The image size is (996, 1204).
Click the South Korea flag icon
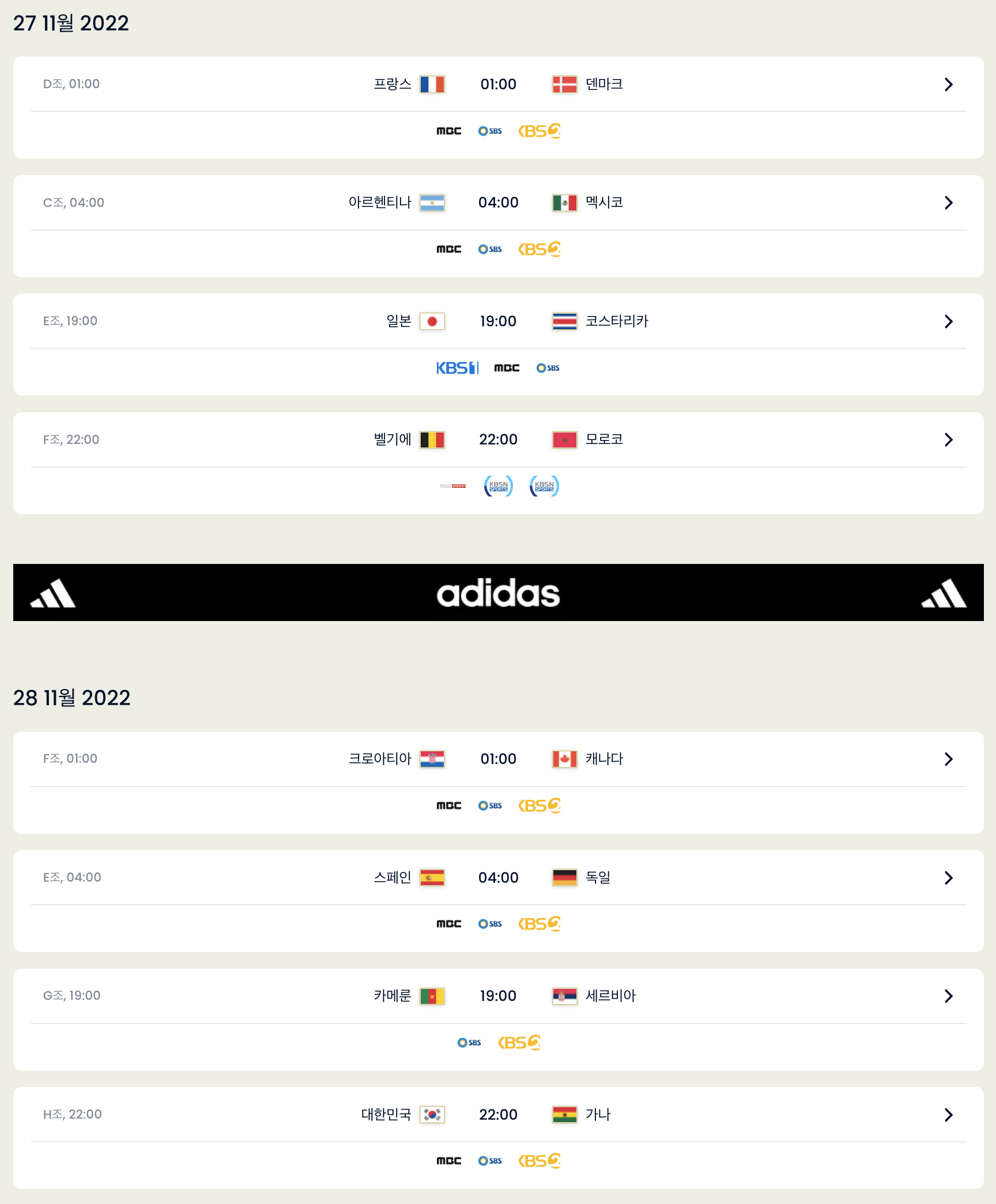coord(432,1115)
